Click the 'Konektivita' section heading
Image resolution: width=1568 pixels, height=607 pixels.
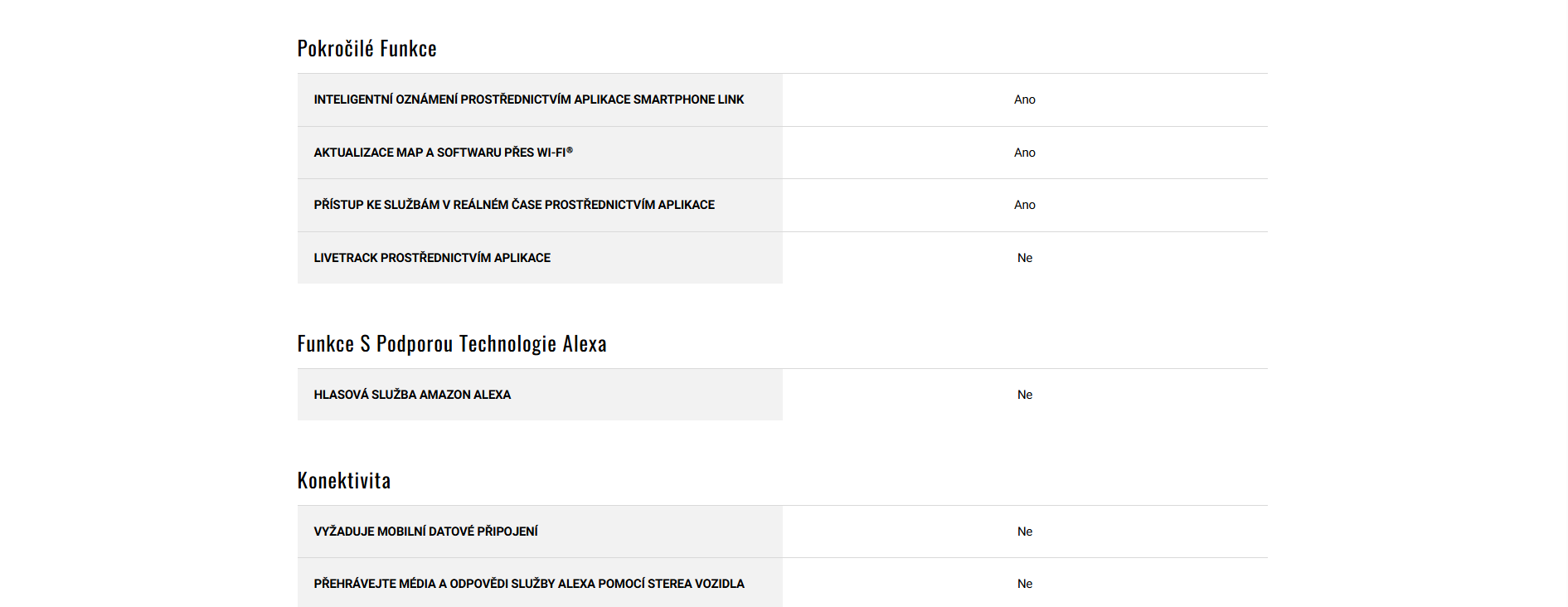point(344,481)
